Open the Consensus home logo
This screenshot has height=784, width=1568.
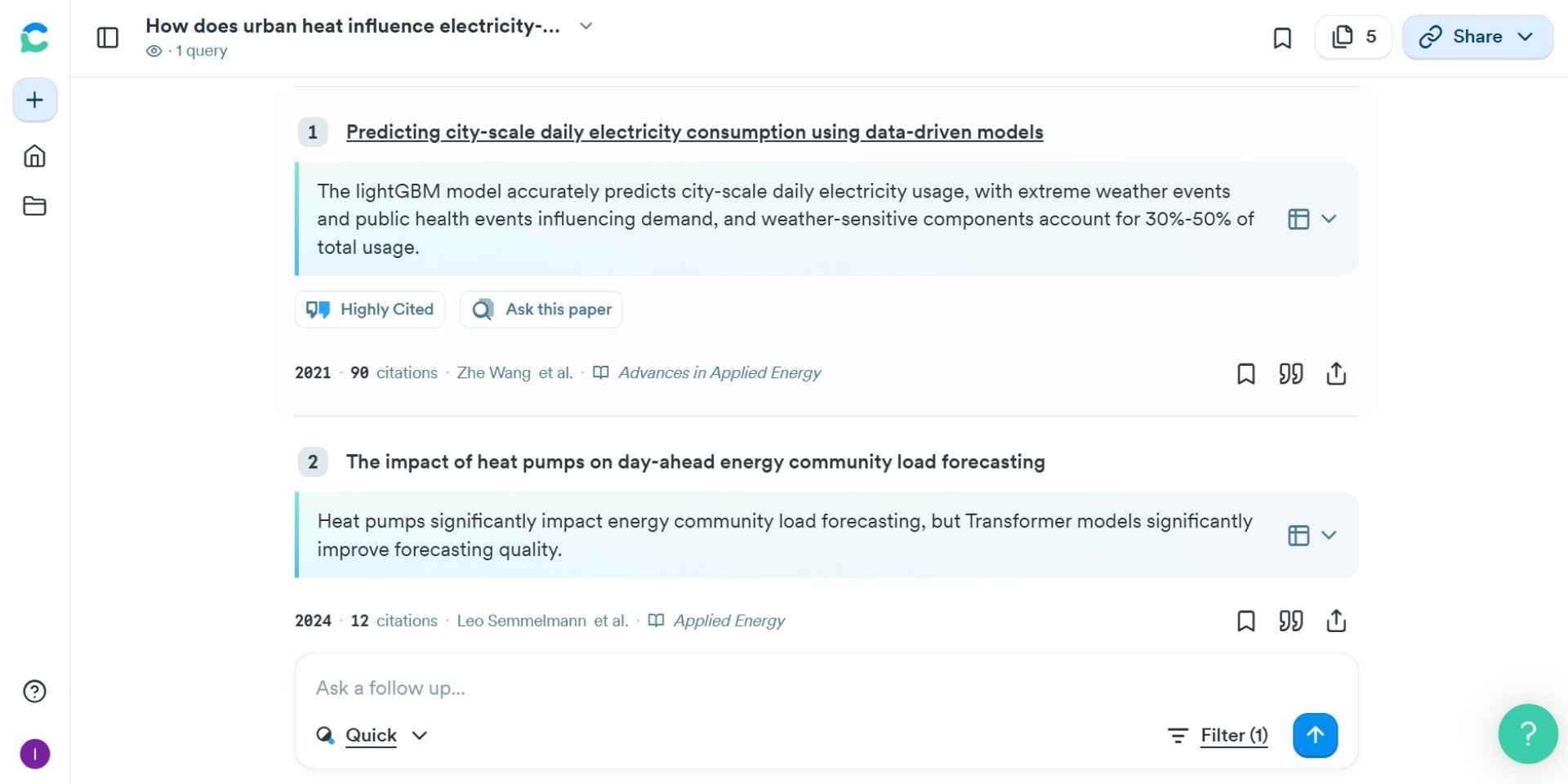click(34, 37)
